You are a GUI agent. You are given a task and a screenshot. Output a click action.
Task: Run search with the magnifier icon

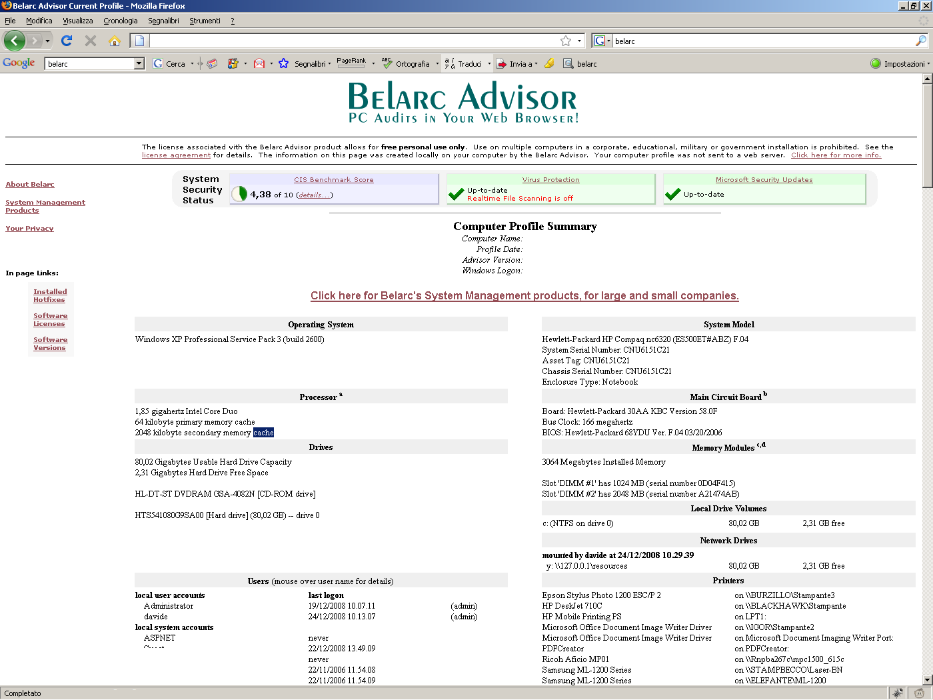point(921,40)
